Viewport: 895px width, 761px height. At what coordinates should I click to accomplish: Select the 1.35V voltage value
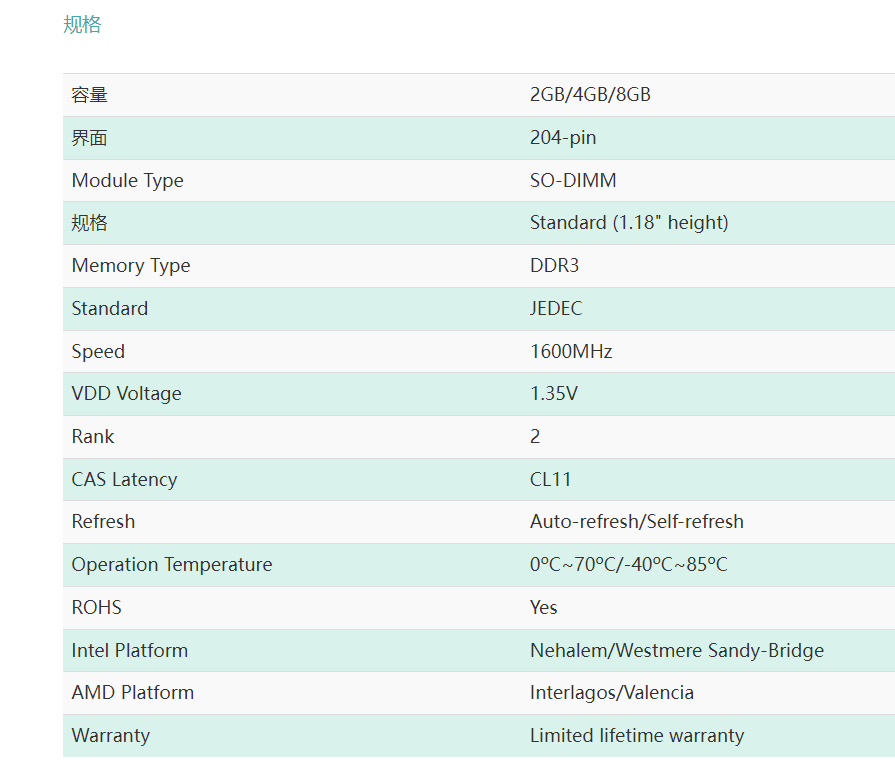pos(554,393)
